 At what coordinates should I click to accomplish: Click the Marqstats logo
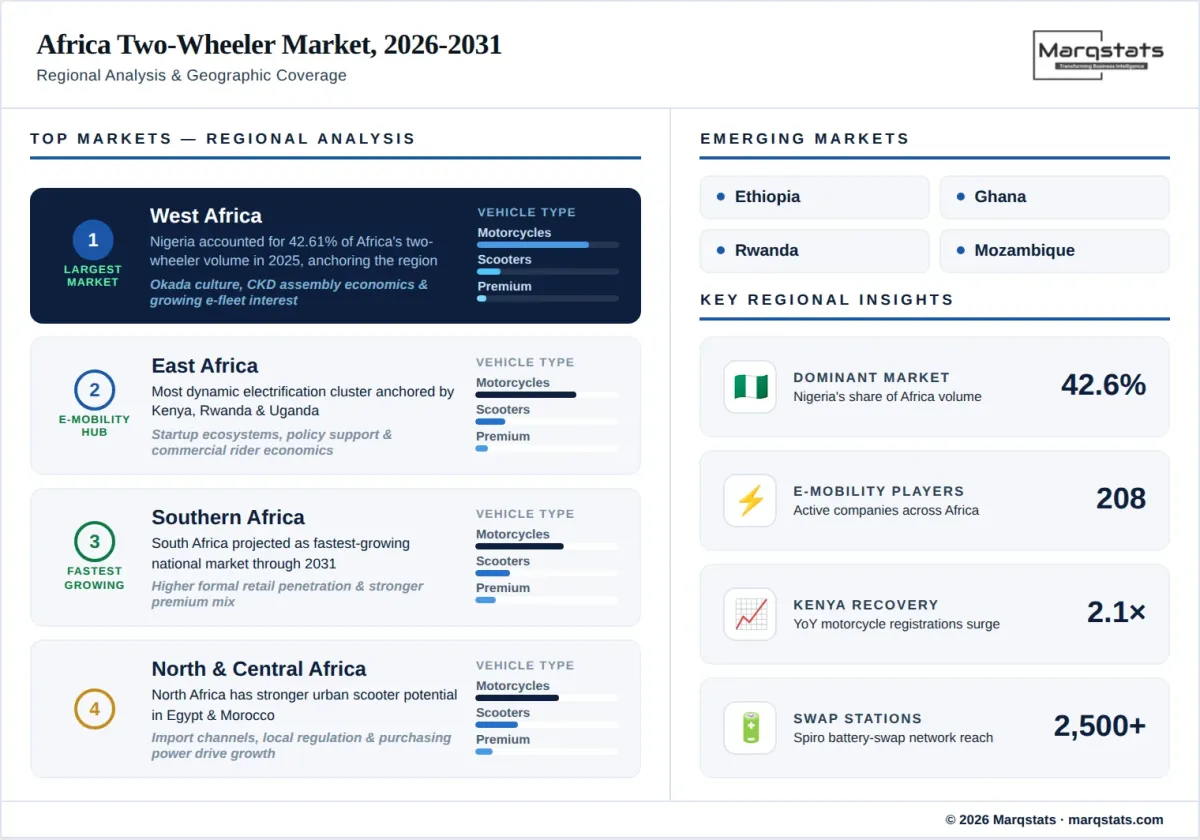(1099, 54)
